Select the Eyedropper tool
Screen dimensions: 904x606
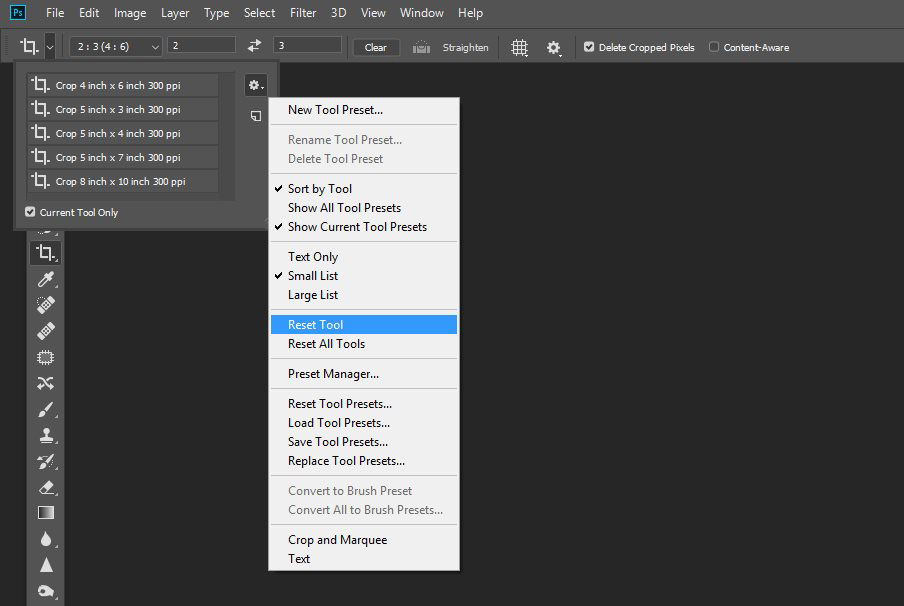(x=45, y=279)
